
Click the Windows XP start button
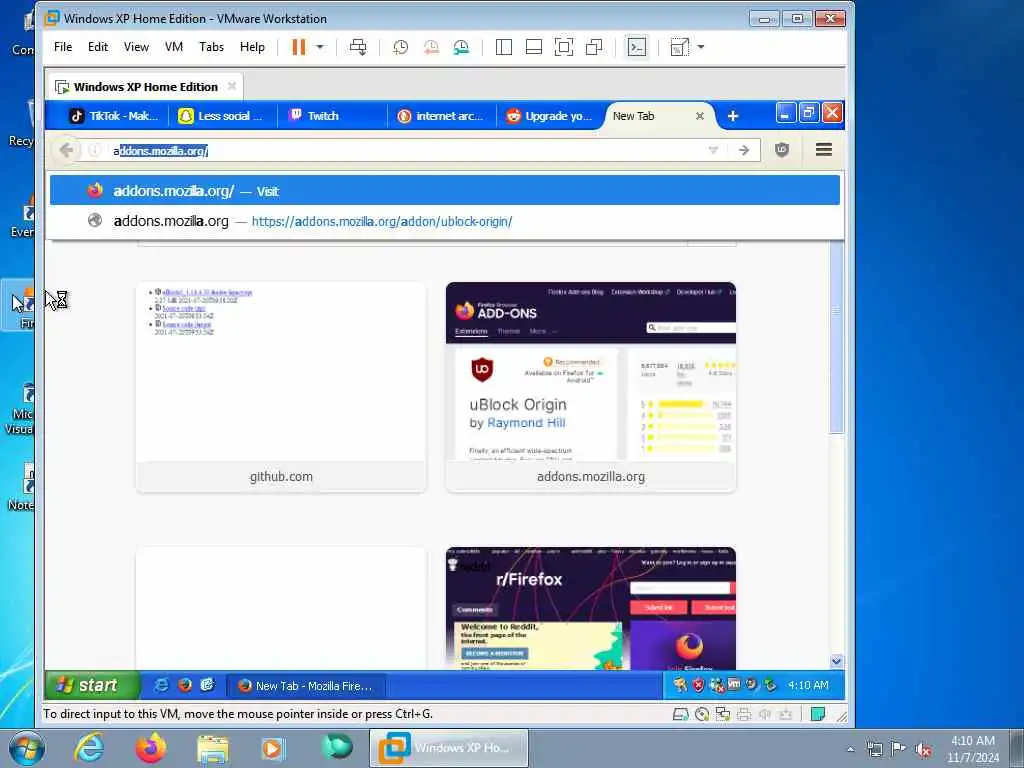[92, 685]
